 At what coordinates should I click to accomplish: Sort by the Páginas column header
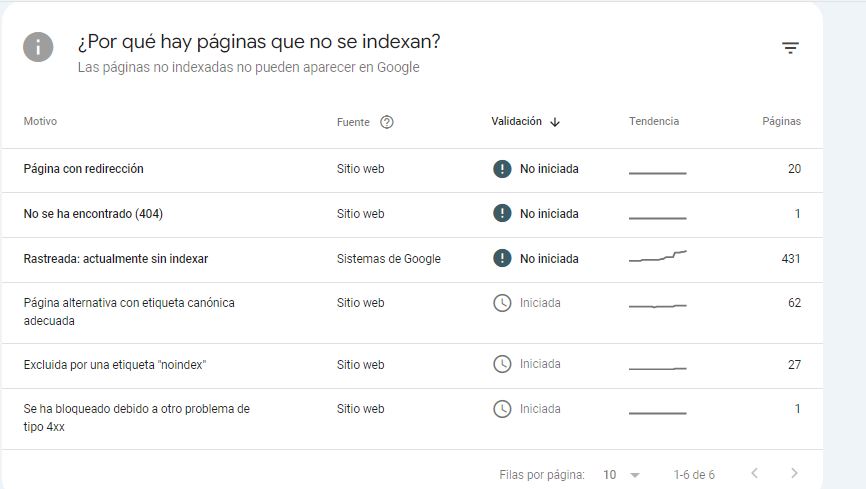pyautogui.click(x=781, y=122)
